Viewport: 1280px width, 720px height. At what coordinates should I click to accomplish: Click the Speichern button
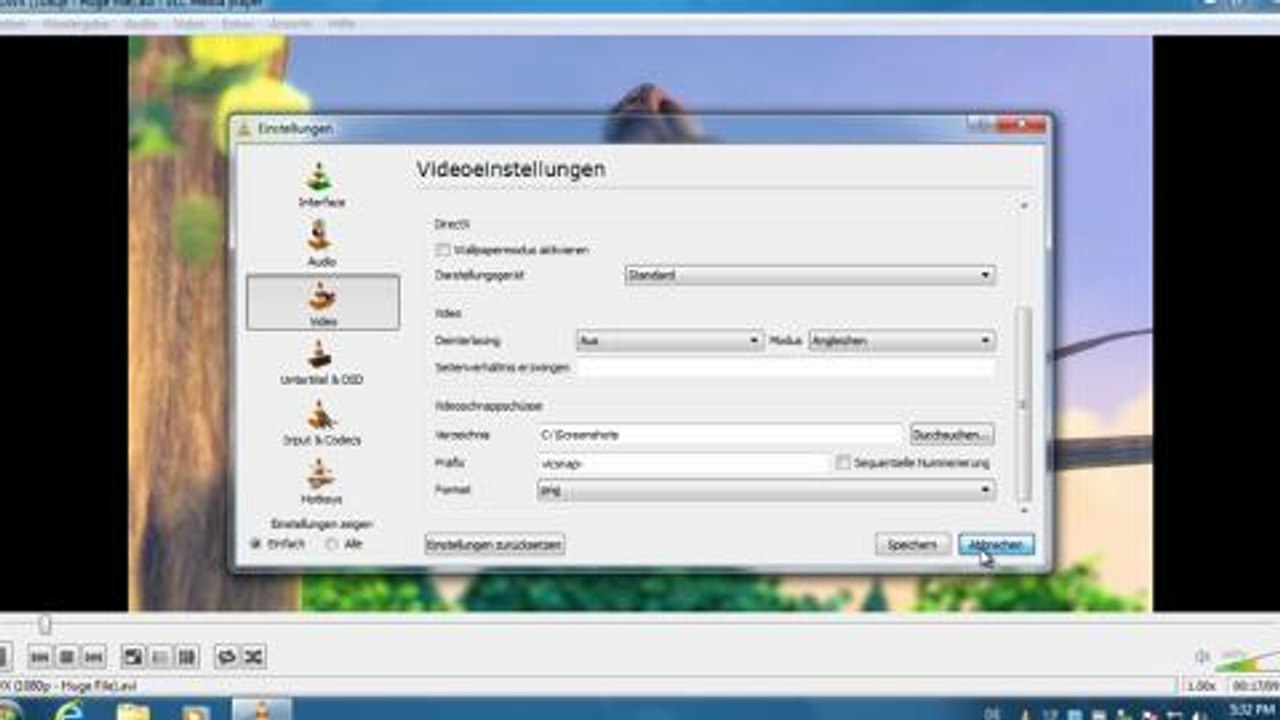pos(913,545)
